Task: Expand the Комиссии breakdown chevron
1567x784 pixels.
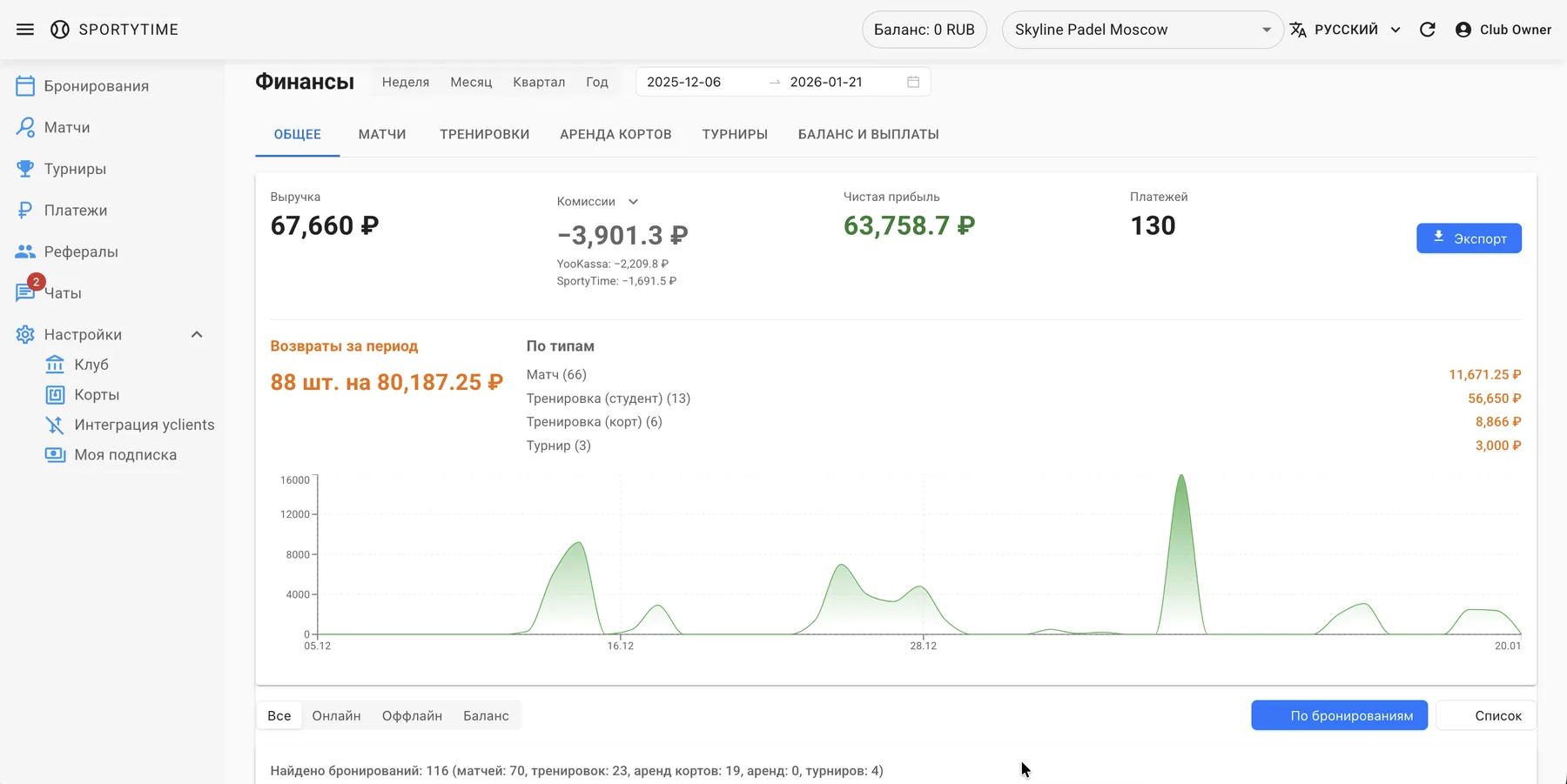Action: coord(634,202)
